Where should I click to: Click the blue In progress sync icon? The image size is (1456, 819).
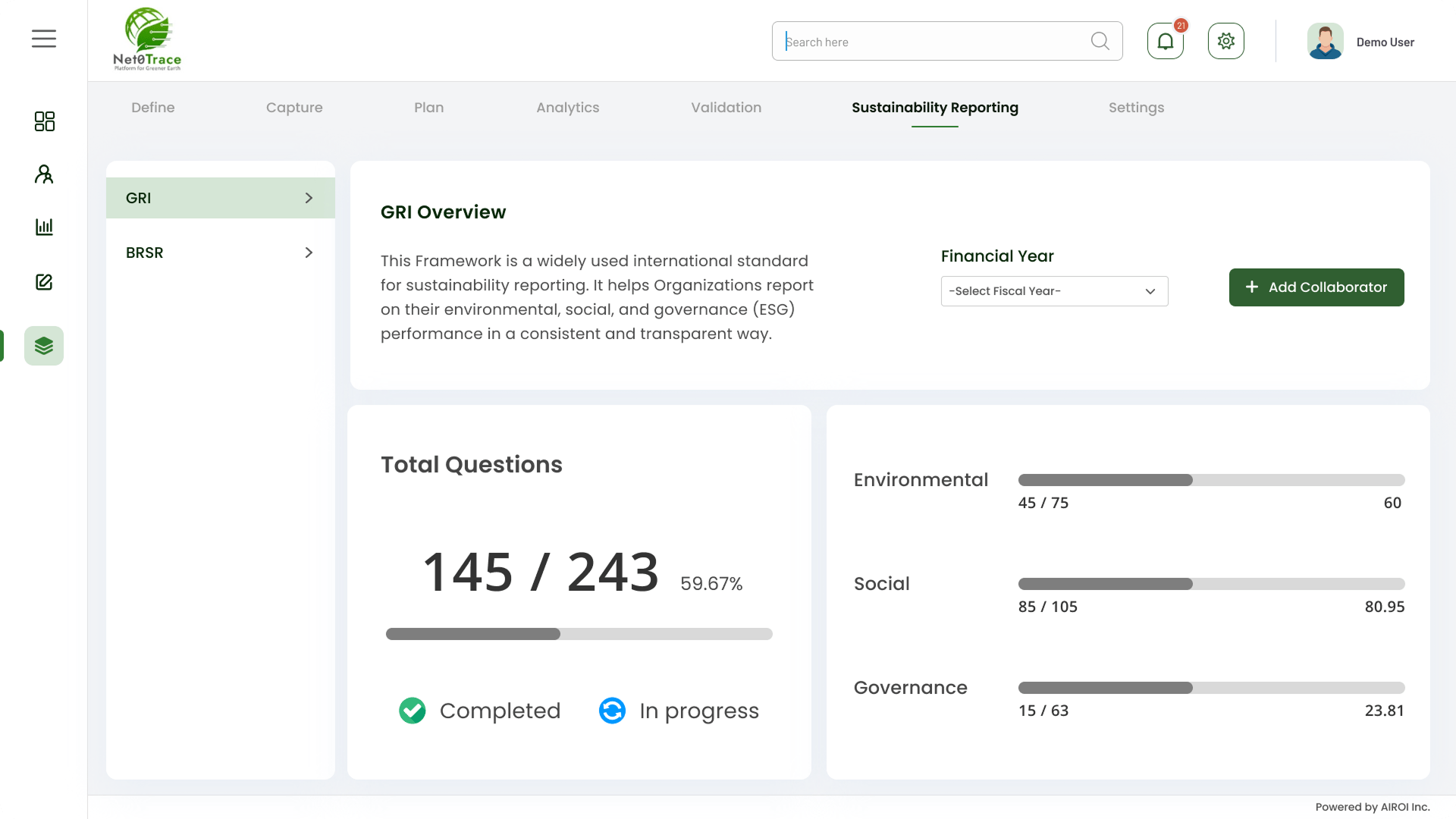[613, 711]
